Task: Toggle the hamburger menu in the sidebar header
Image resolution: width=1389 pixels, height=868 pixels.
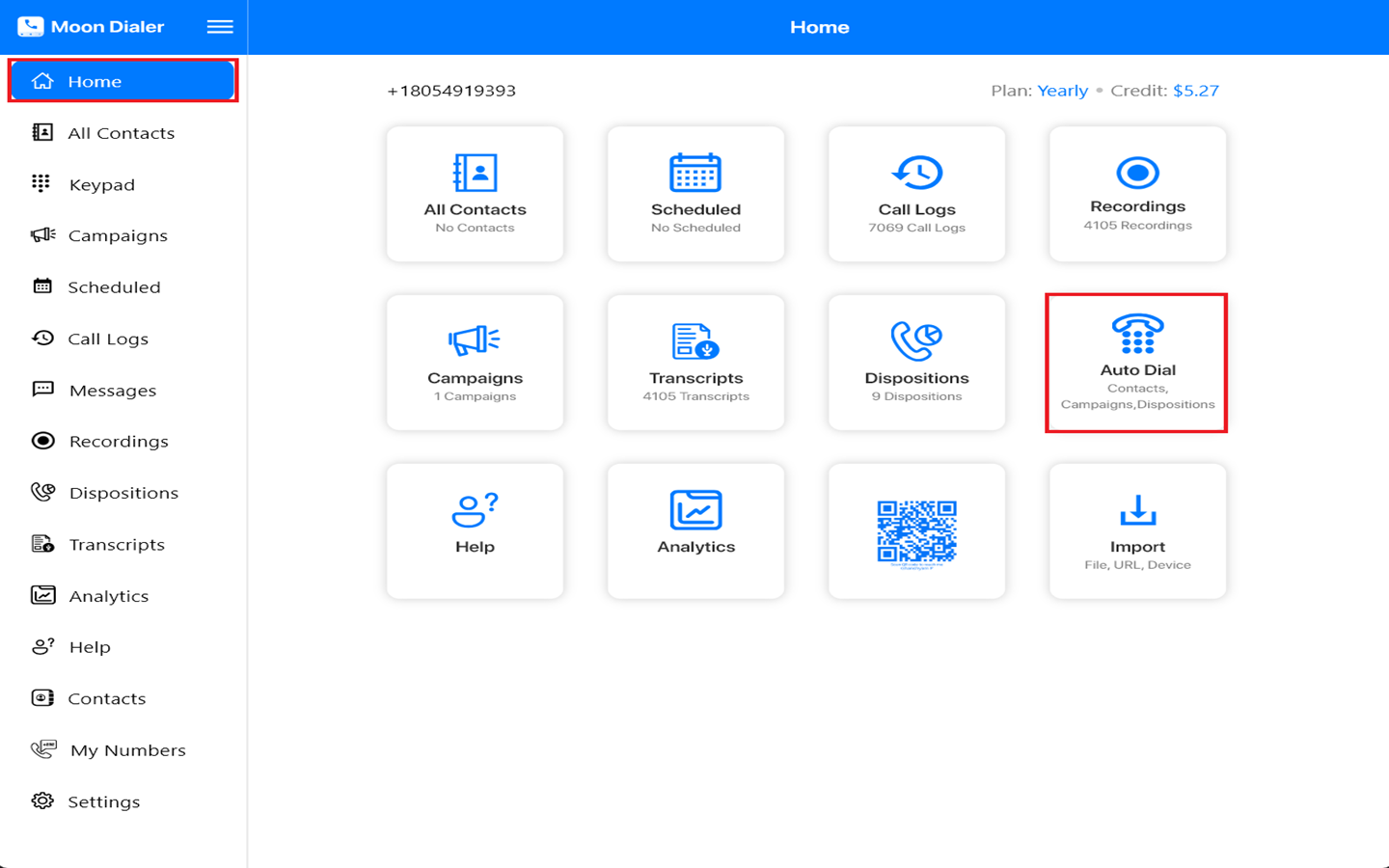Action: (x=220, y=27)
